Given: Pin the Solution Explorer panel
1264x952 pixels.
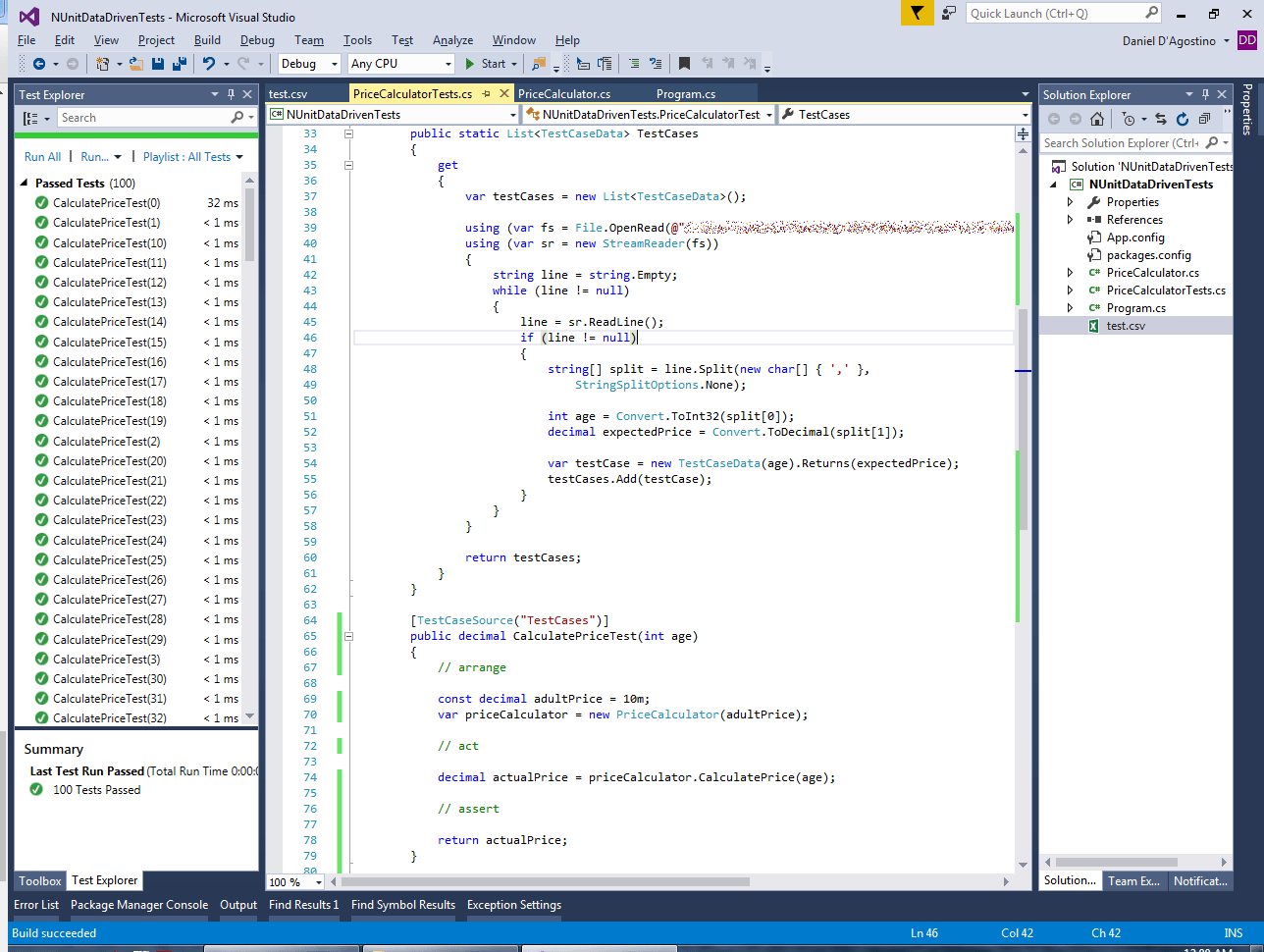Looking at the screenshot, I should [1205, 95].
